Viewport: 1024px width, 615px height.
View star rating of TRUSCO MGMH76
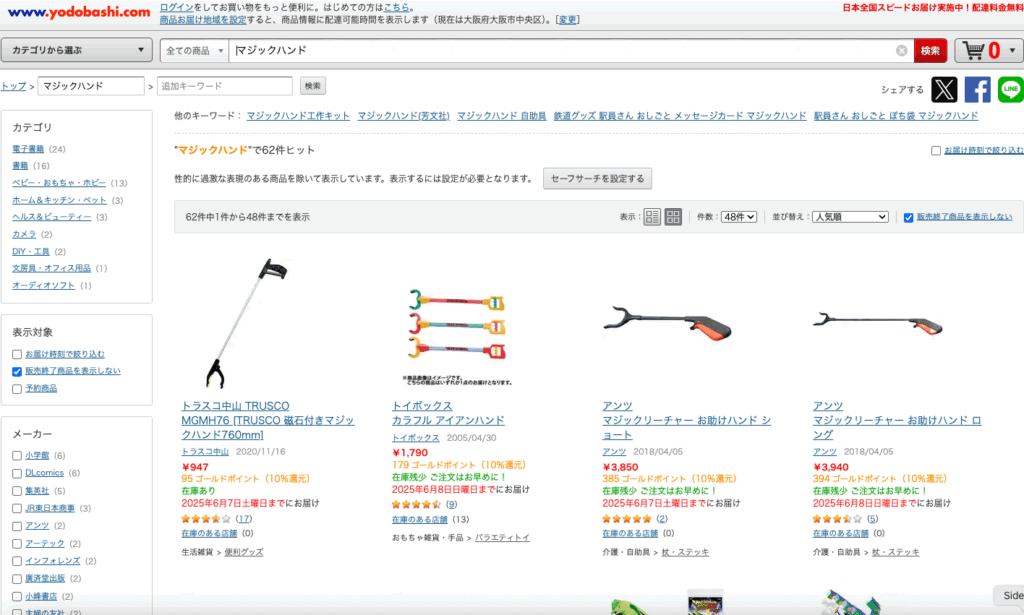click(206, 519)
